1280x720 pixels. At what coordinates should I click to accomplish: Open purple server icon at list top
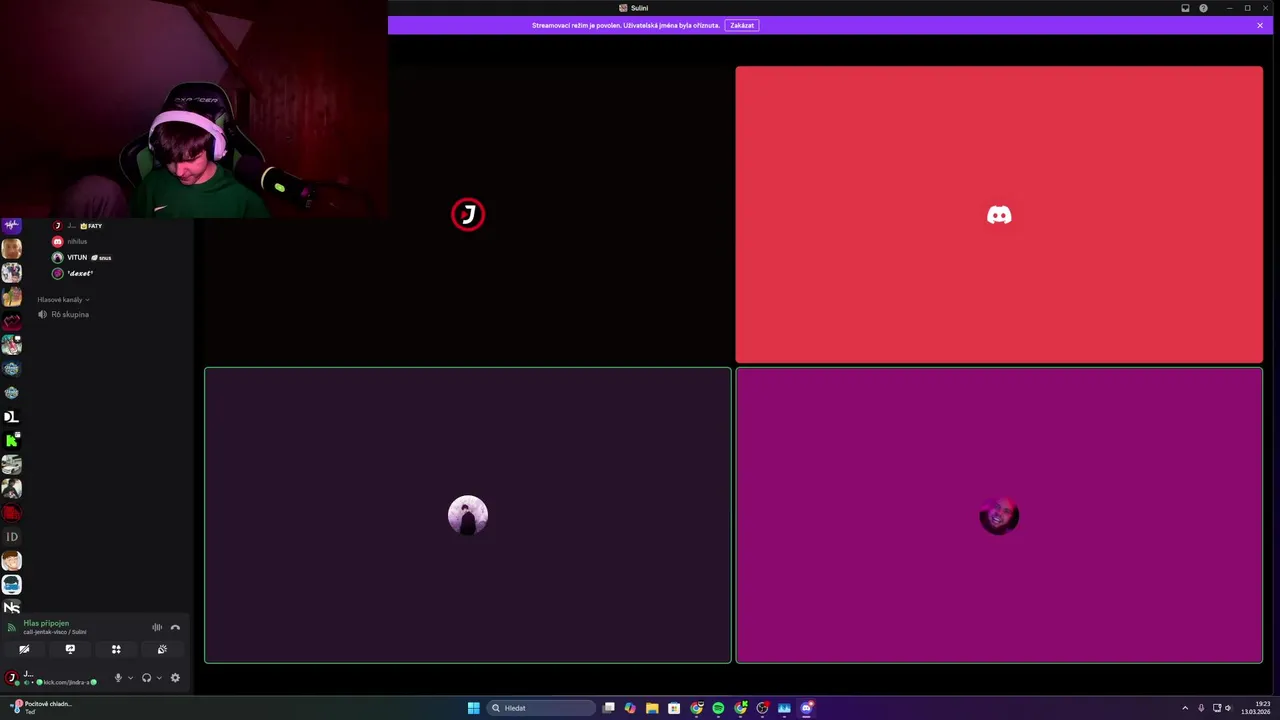tap(12, 226)
